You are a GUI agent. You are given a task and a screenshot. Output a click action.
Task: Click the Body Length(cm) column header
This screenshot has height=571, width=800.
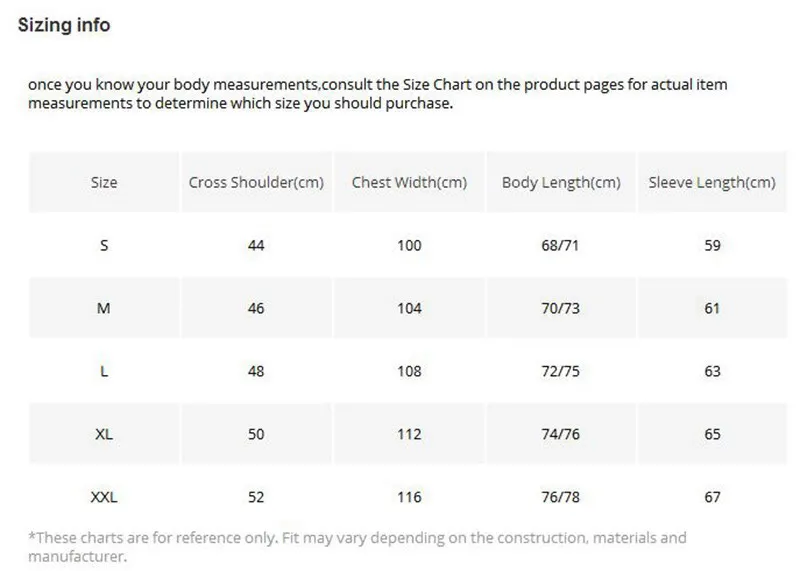click(561, 182)
